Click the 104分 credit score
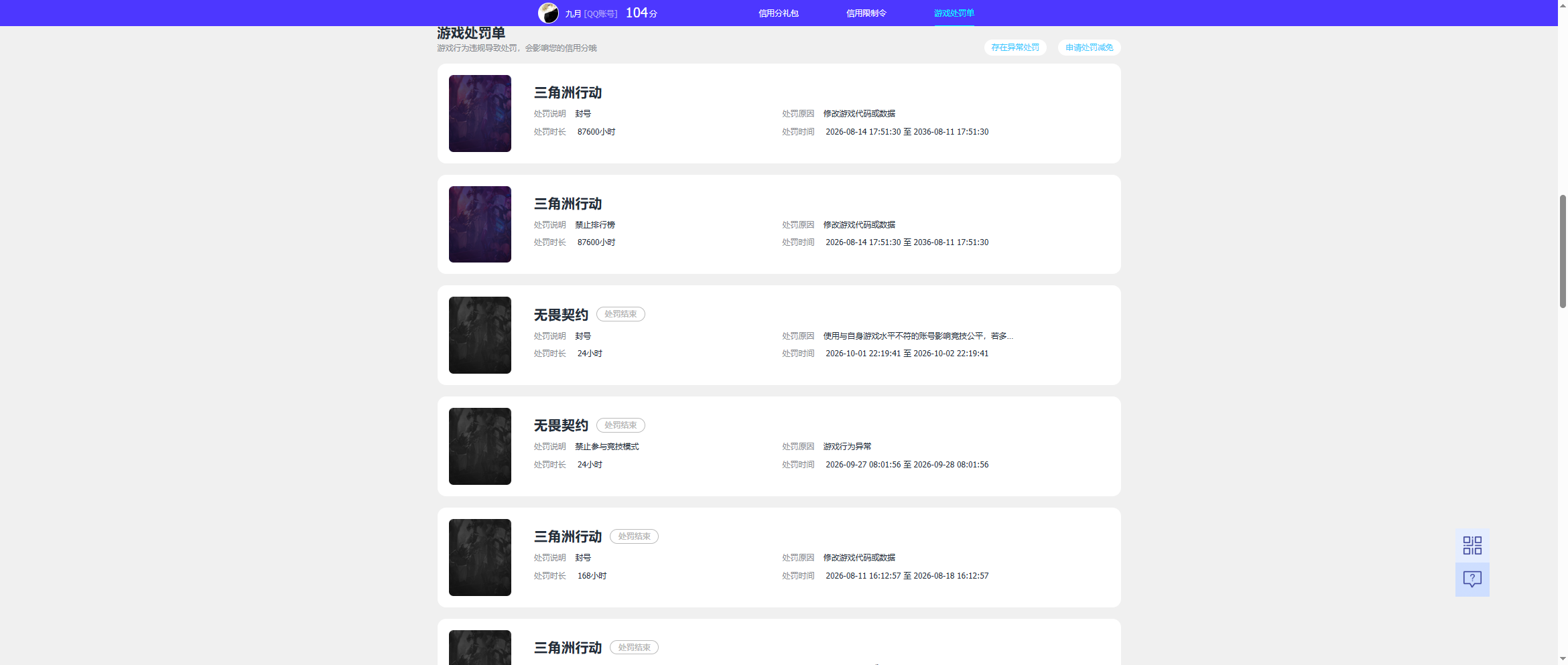Viewport: 1568px width, 665px height. point(641,13)
